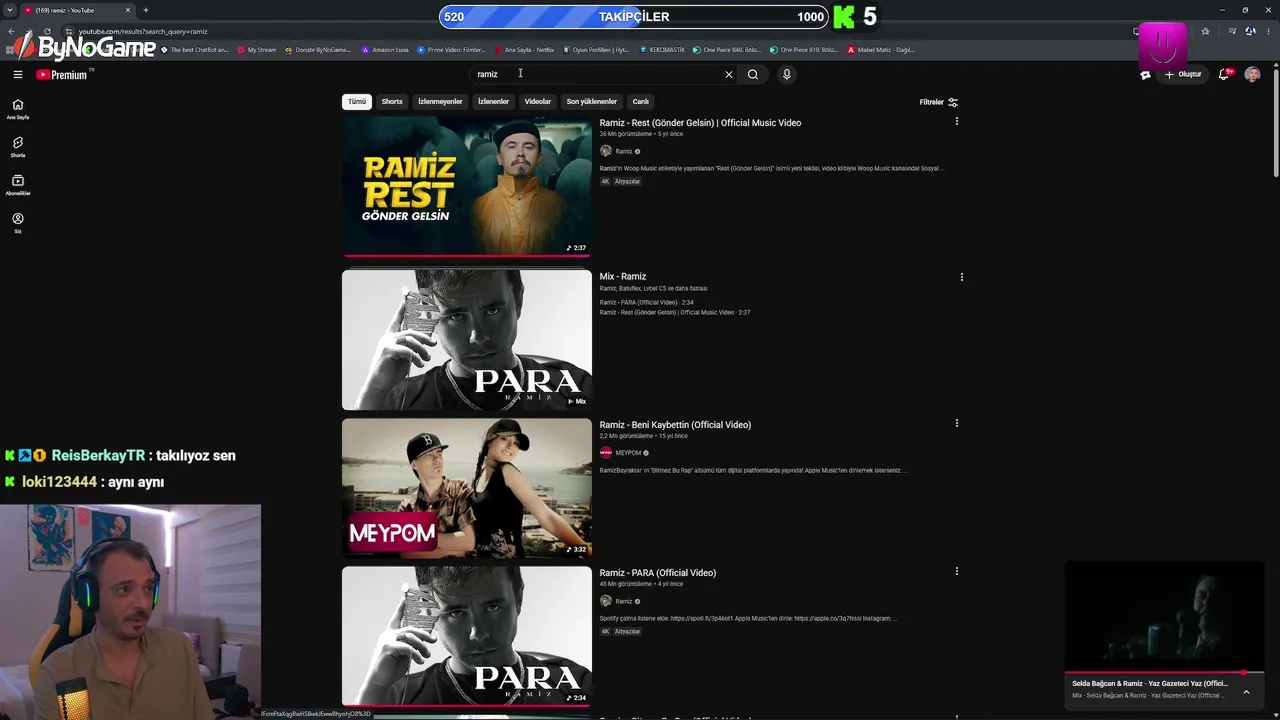Visit the MEYPOM channel link
Screen dimensions: 1280x720
click(628, 453)
